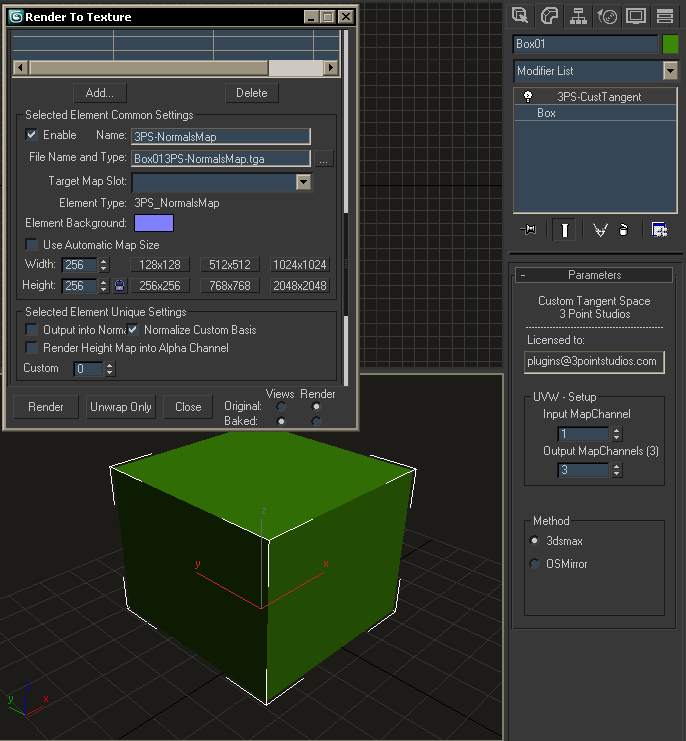This screenshot has height=741, width=686.
Task: Enable Use Automatic Map Size checkbox
Action: tap(33, 245)
